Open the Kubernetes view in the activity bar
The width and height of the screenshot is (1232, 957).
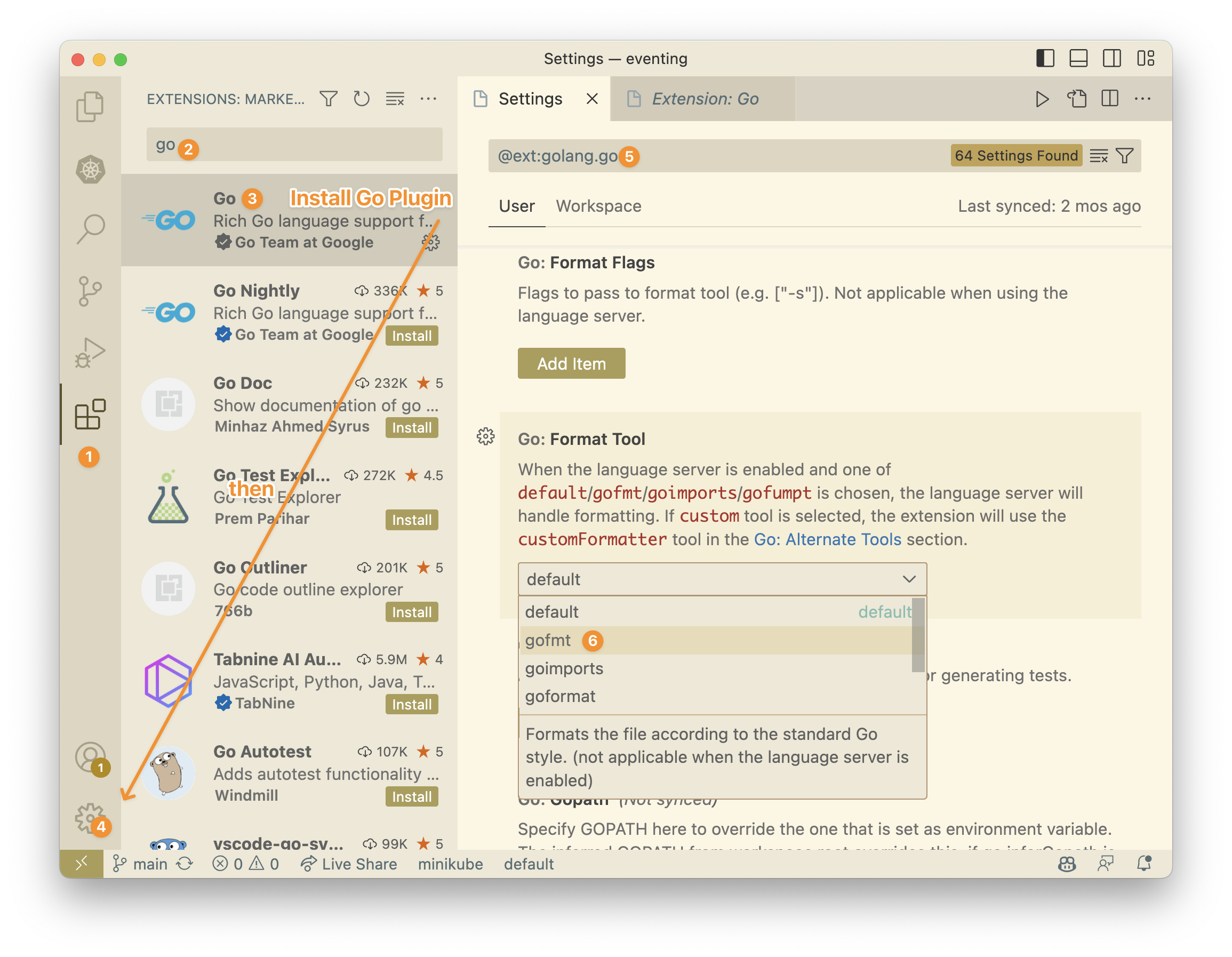click(x=89, y=170)
